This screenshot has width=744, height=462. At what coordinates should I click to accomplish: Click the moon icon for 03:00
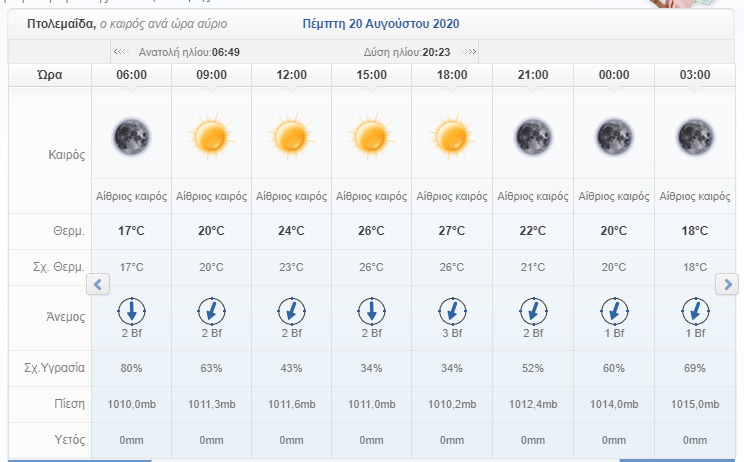coord(694,135)
